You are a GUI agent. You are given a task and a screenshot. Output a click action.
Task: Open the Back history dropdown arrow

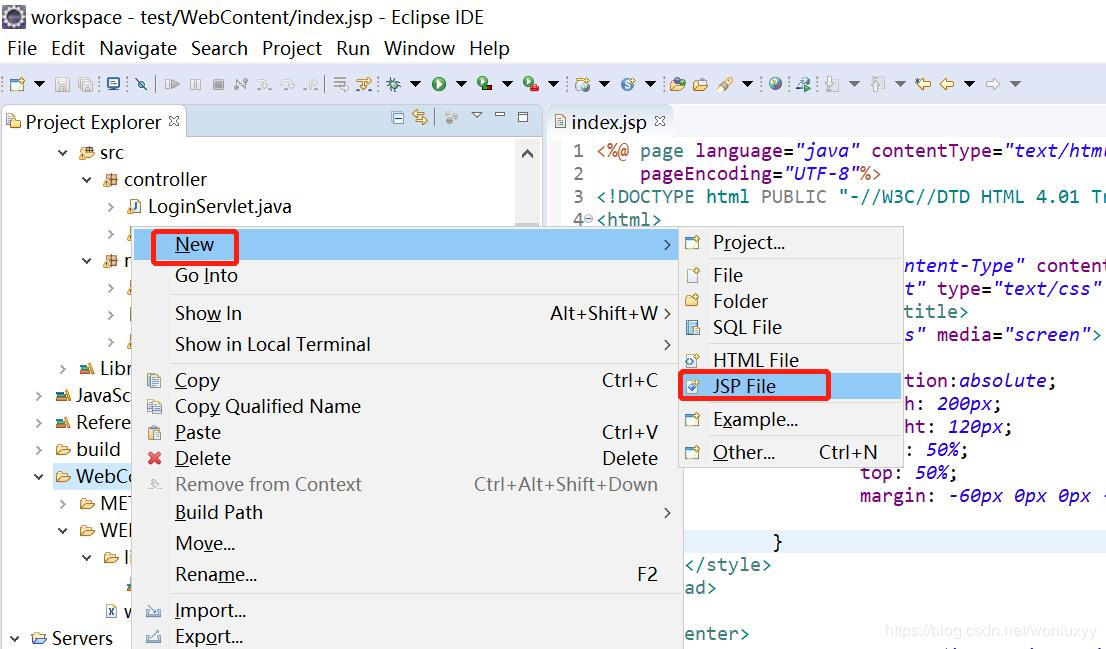point(970,84)
